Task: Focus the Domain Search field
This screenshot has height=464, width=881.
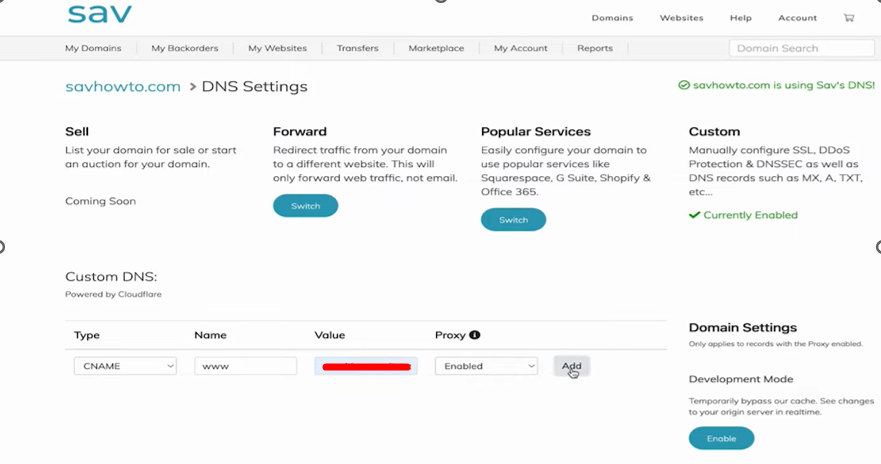Action: tap(802, 48)
